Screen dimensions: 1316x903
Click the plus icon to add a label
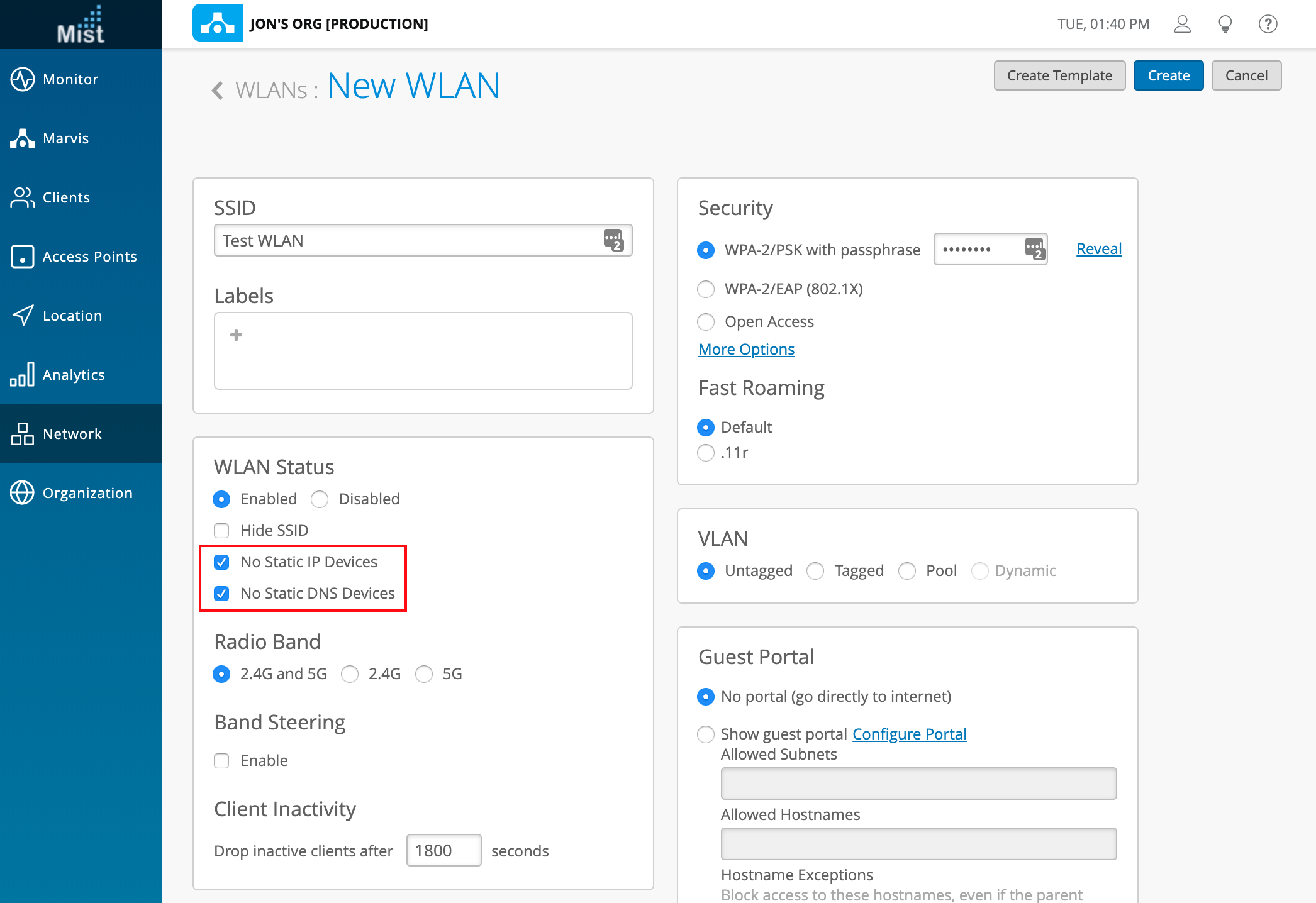[237, 335]
